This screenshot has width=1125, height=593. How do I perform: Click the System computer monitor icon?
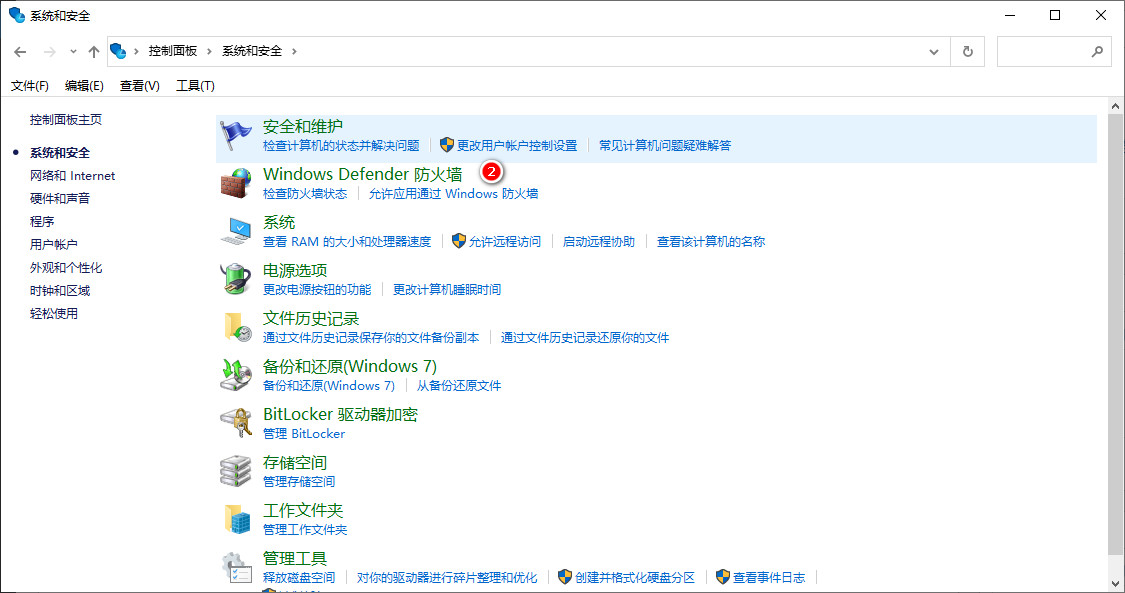click(x=236, y=230)
